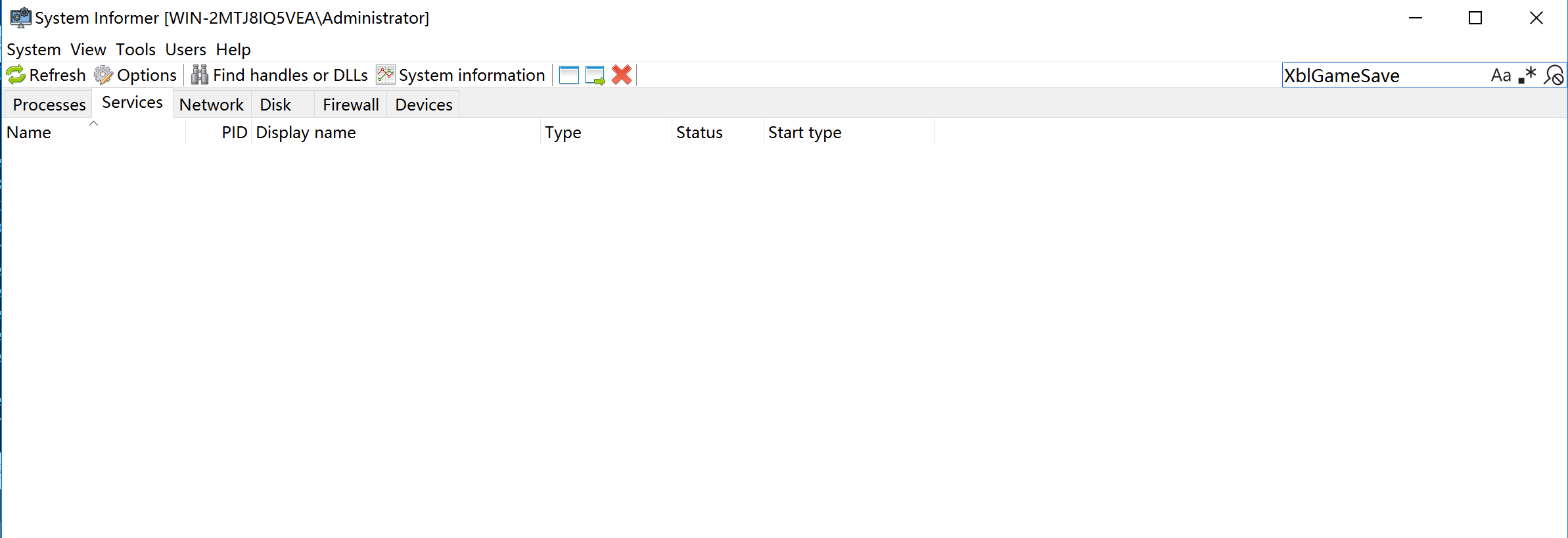Image resolution: width=1568 pixels, height=538 pixels.
Task: Sort services by Name column
Action: point(29,132)
